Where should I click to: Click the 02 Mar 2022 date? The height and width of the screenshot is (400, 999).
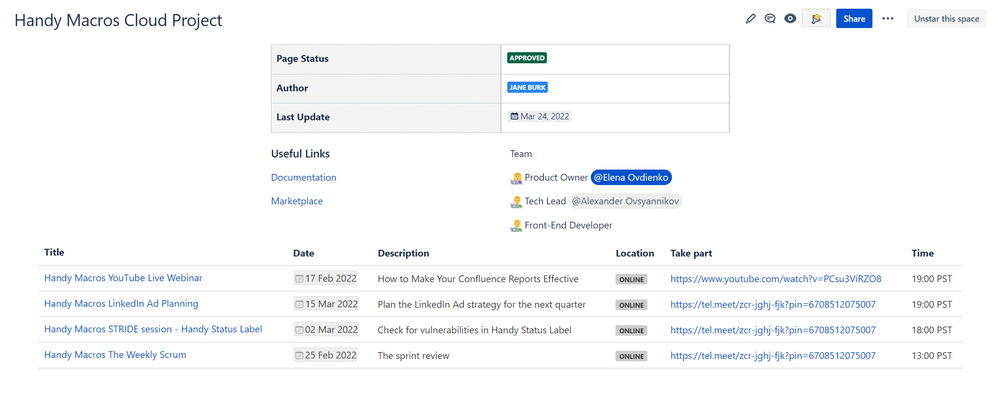pos(326,330)
